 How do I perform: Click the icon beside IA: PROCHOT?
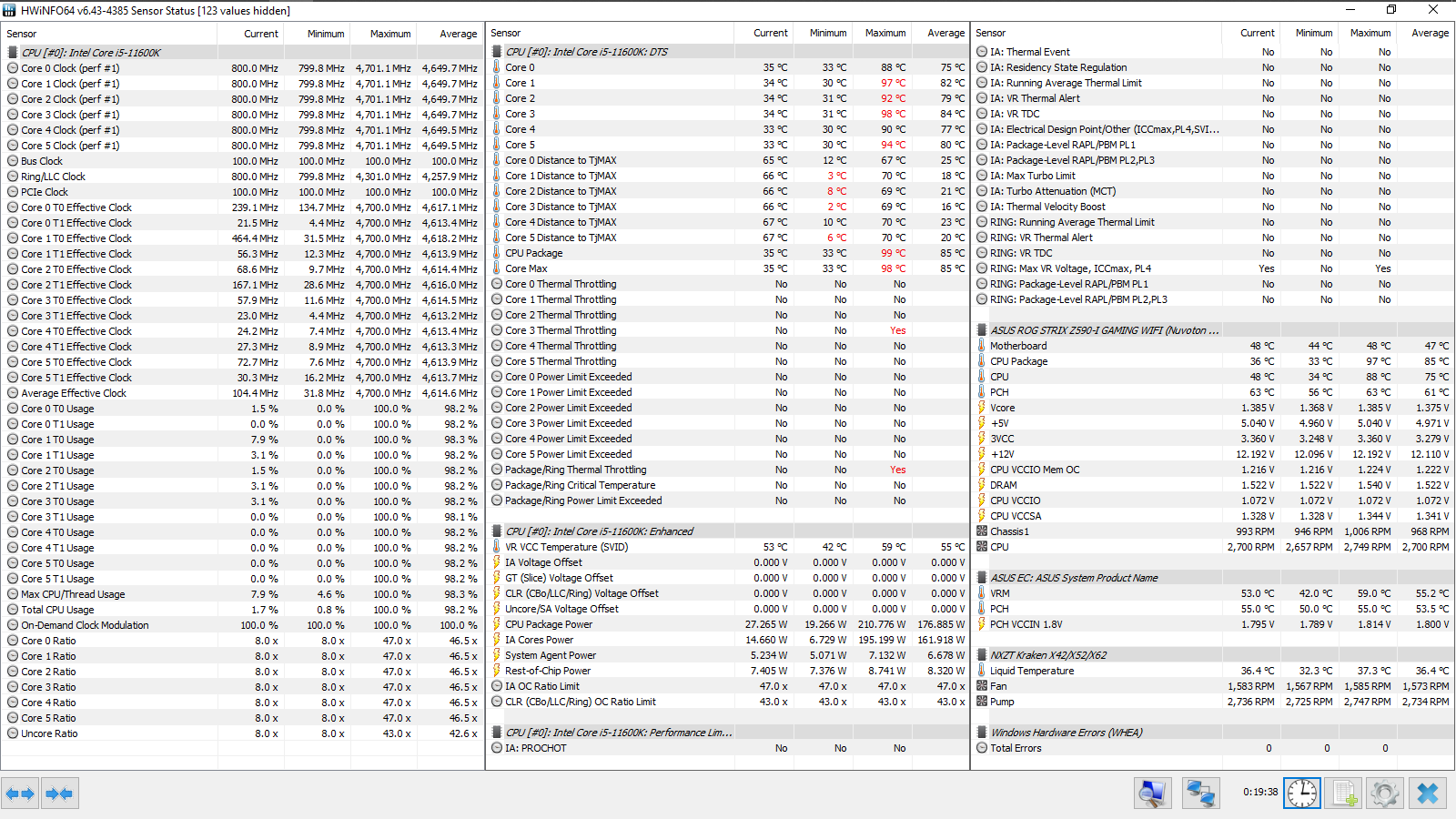tap(497, 748)
